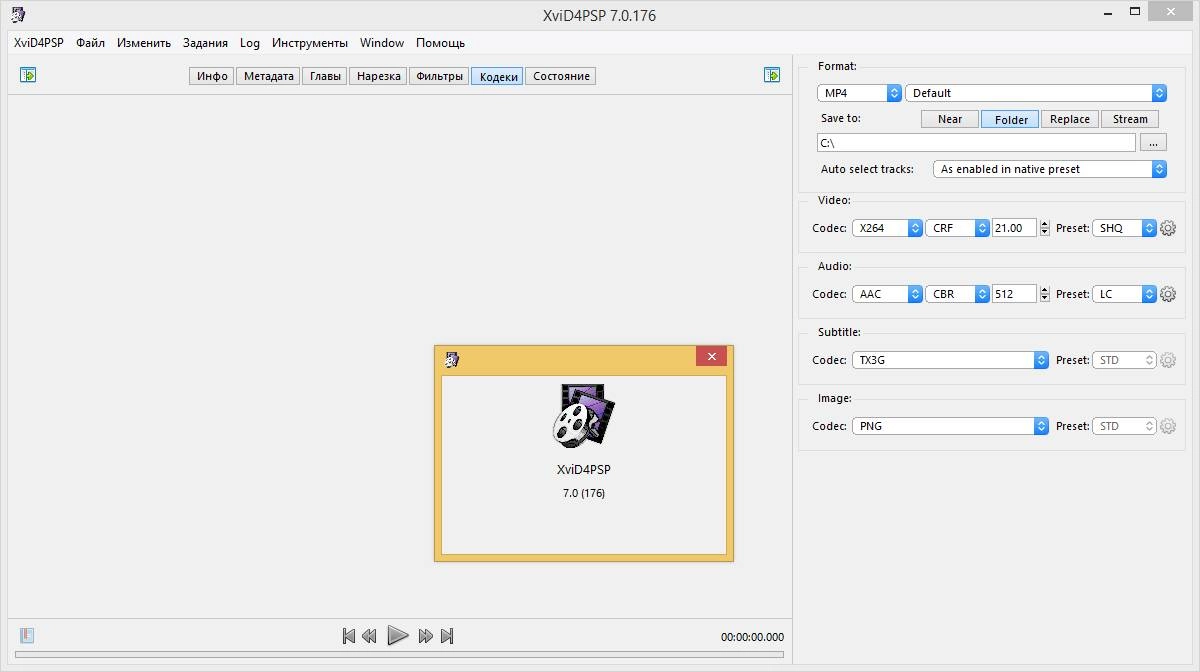Open the Файл menu
1200x672 pixels.
pos(90,43)
